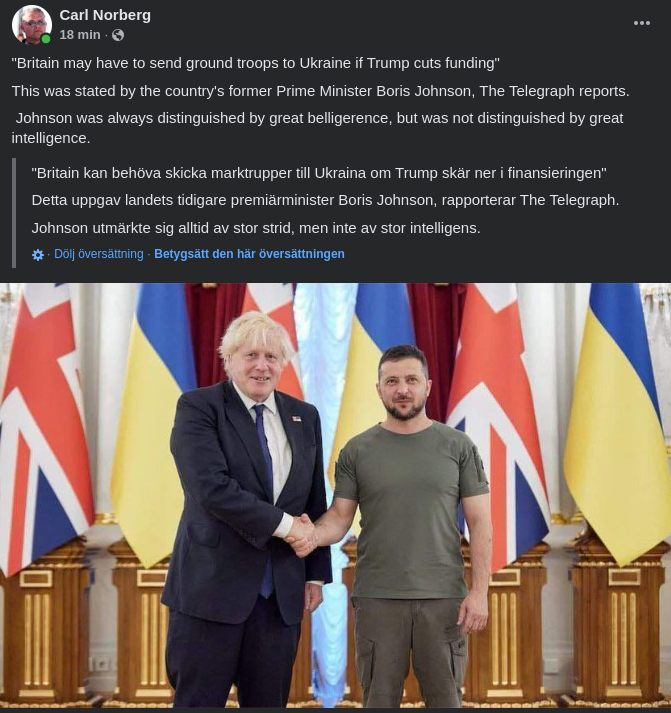Click Boris Johnson's face in the photo

coord(256,362)
